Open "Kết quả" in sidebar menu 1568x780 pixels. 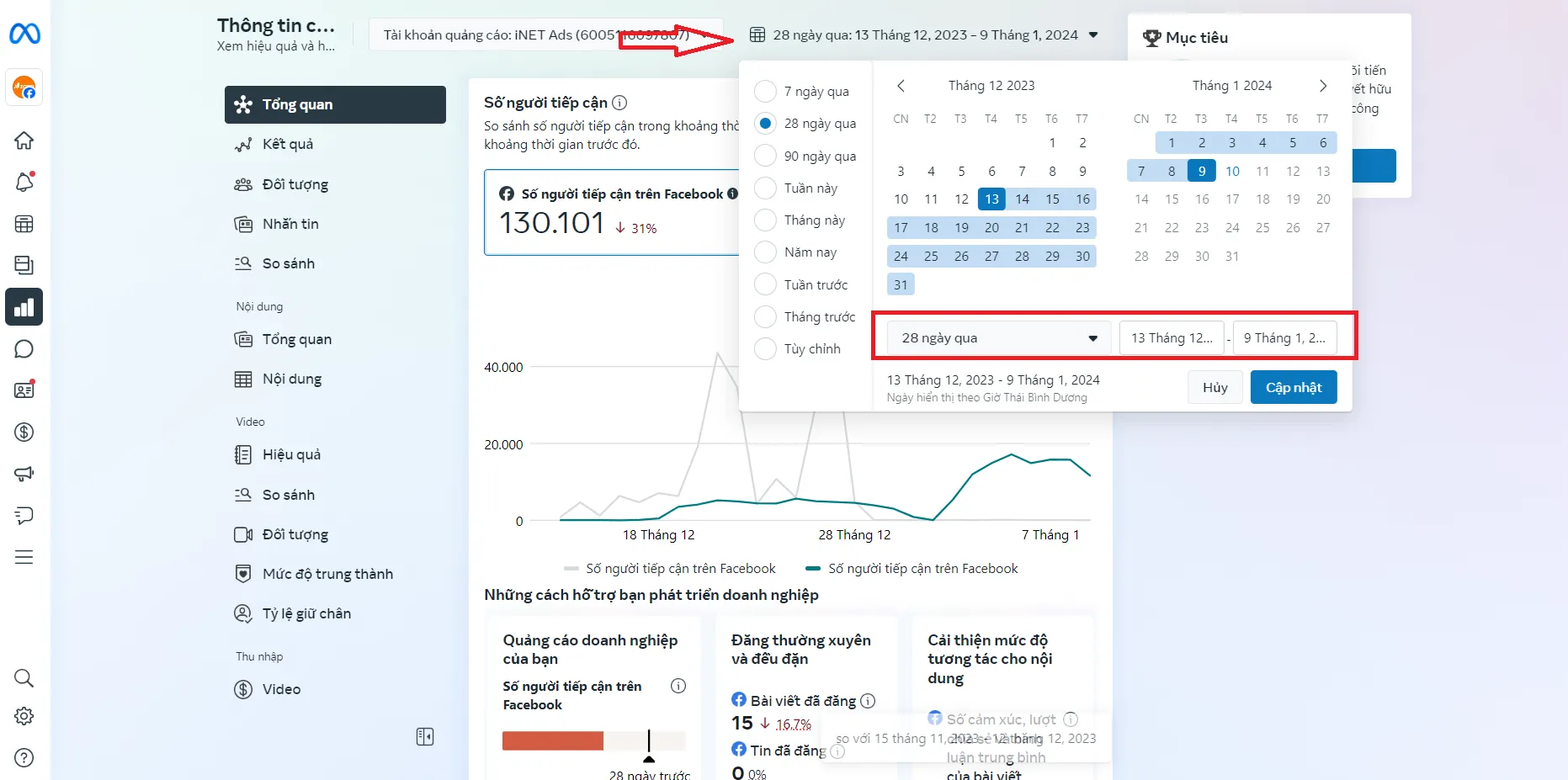(x=288, y=145)
